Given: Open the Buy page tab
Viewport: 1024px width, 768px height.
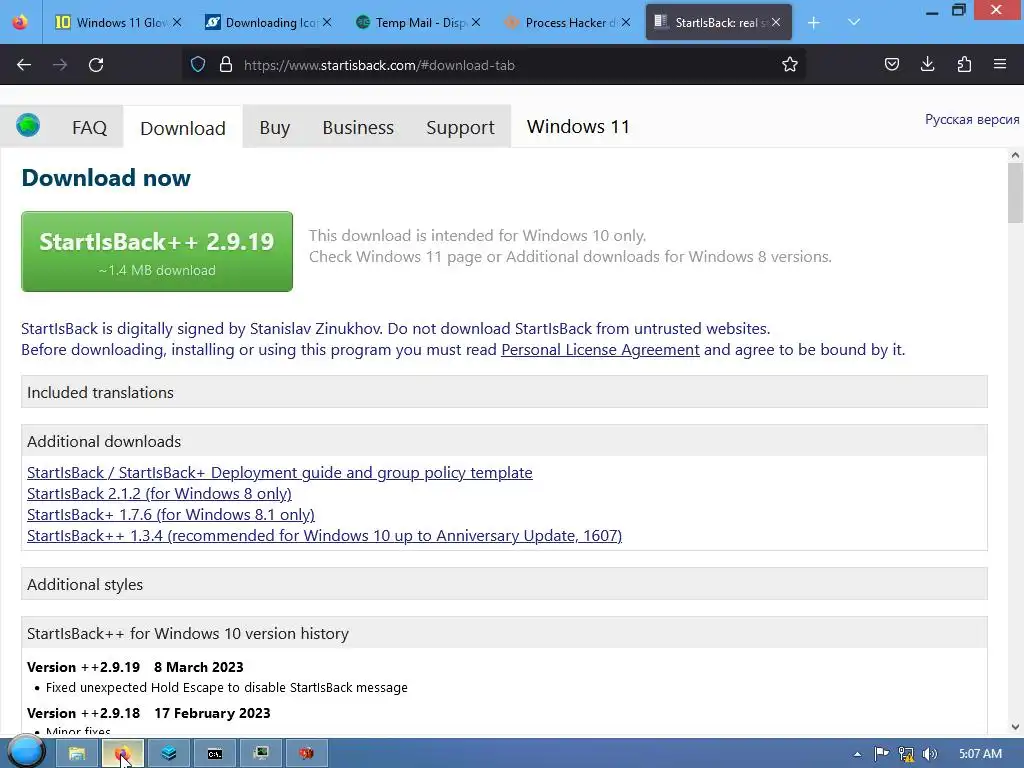Looking at the screenshot, I should pos(275,127).
